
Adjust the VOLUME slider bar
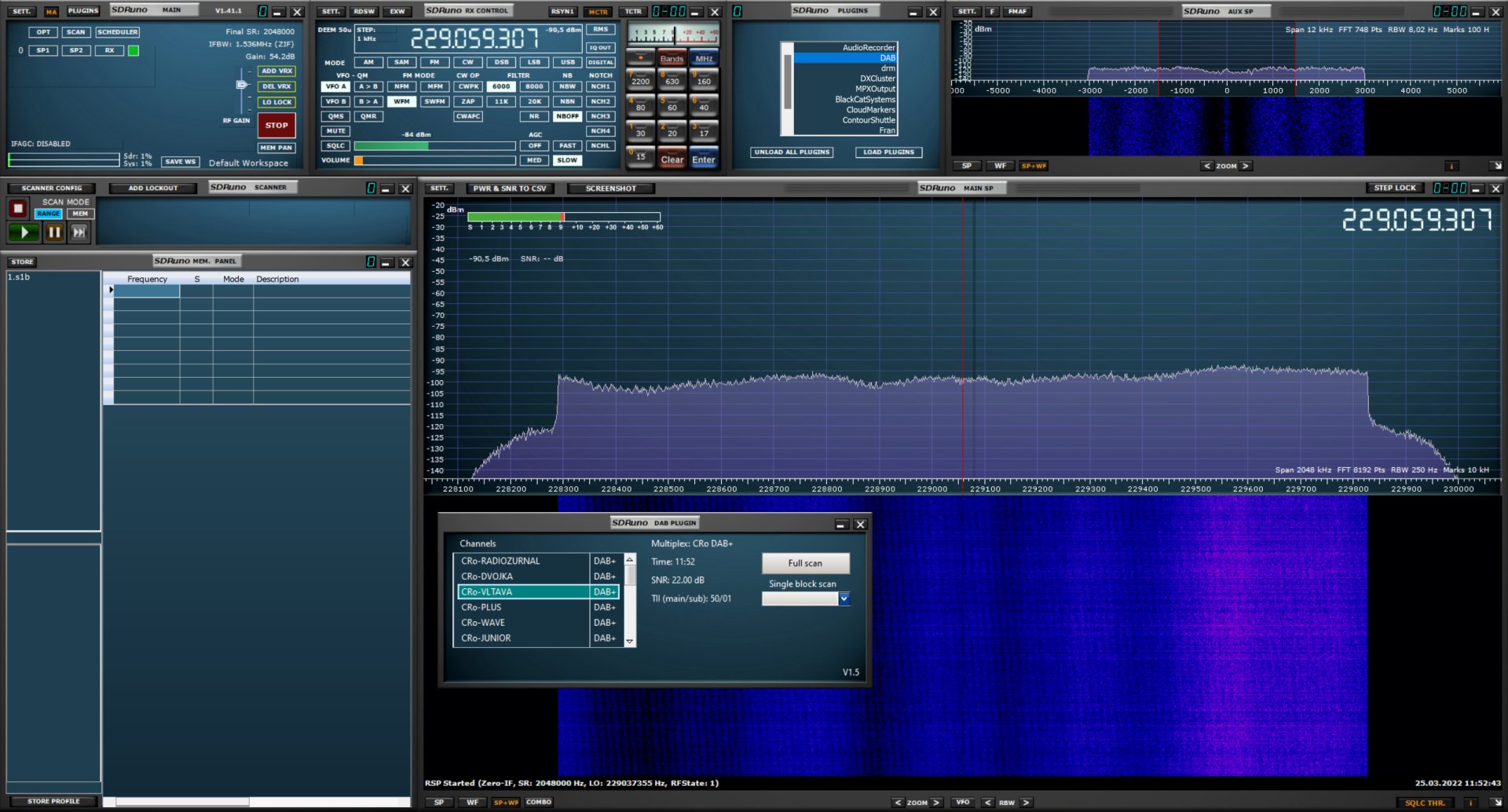(x=434, y=160)
